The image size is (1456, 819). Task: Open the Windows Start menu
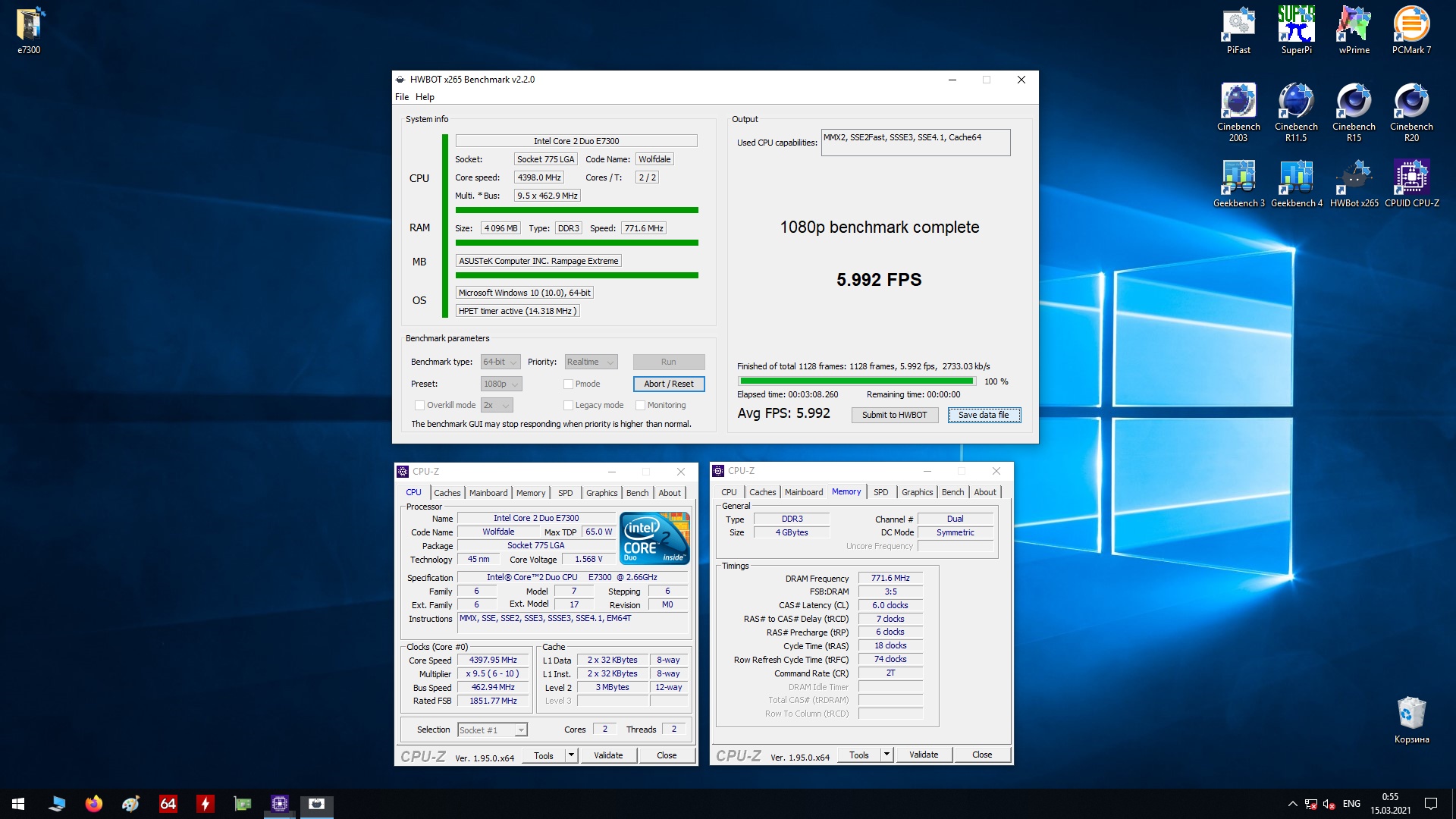18,804
